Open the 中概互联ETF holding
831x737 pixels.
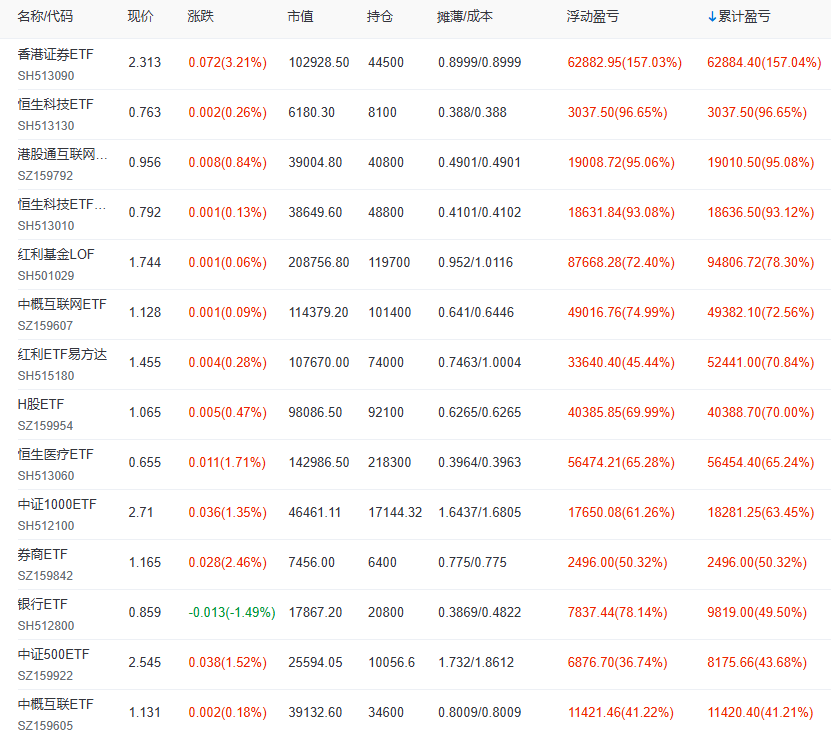pyautogui.click(x=56, y=704)
